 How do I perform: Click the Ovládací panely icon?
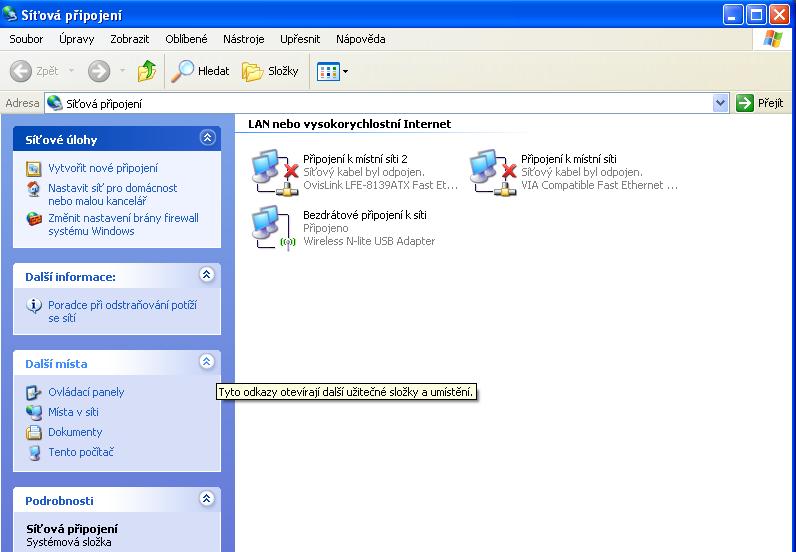click(x=34, y=393)
